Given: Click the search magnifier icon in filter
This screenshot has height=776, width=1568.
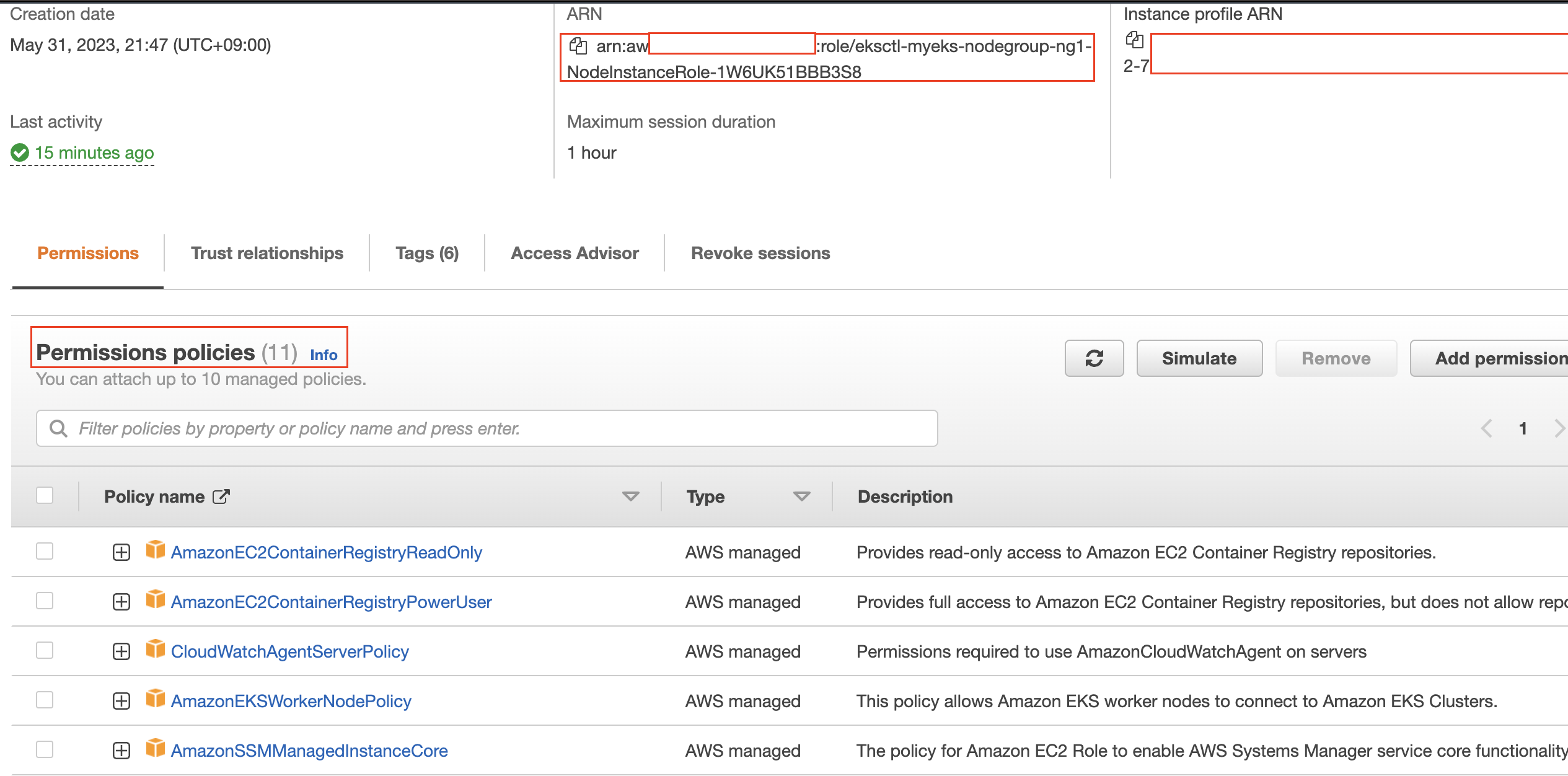Looking at the screenshot, I should 58,428.
